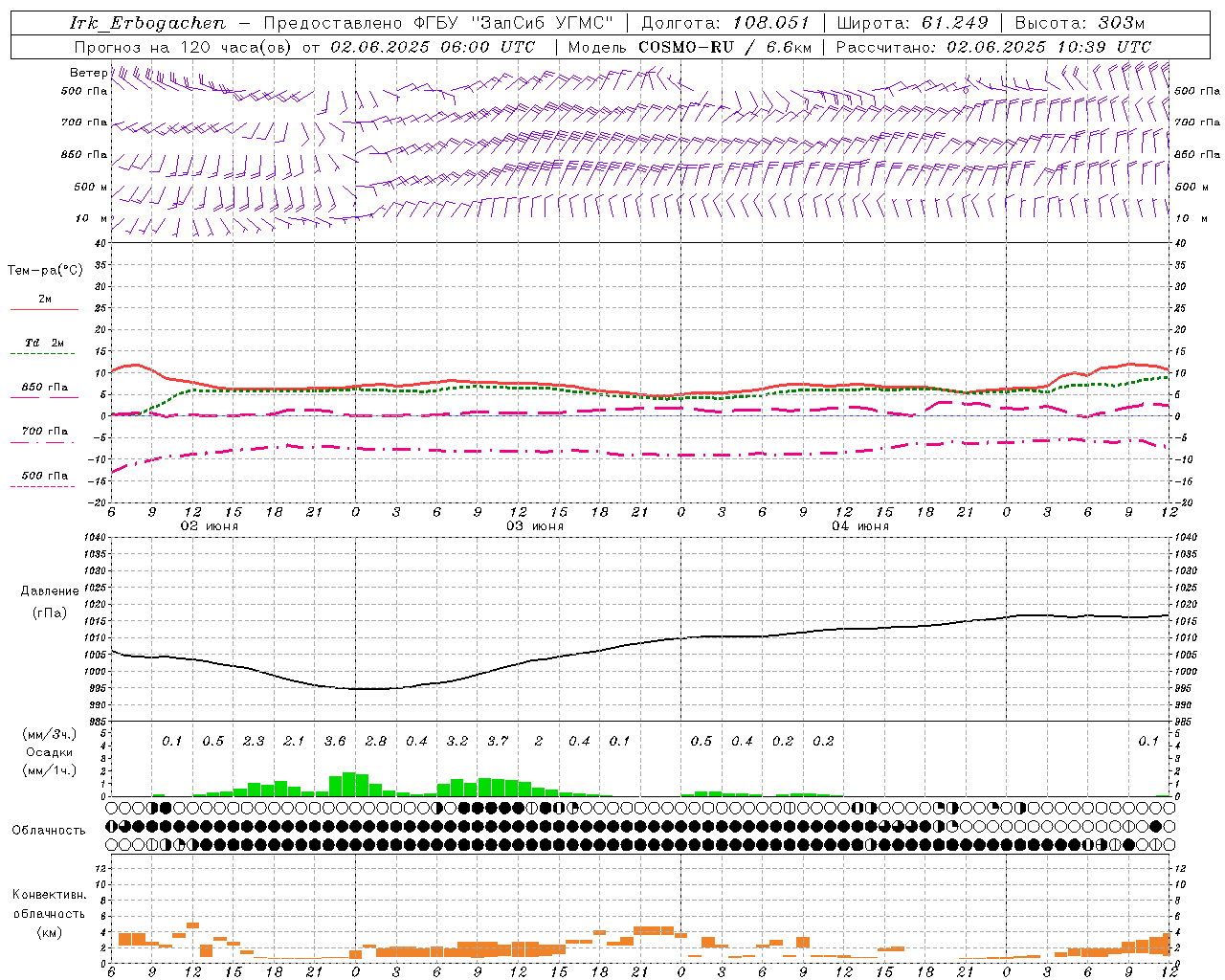Click the (км) units label

(x=49, y=932)
